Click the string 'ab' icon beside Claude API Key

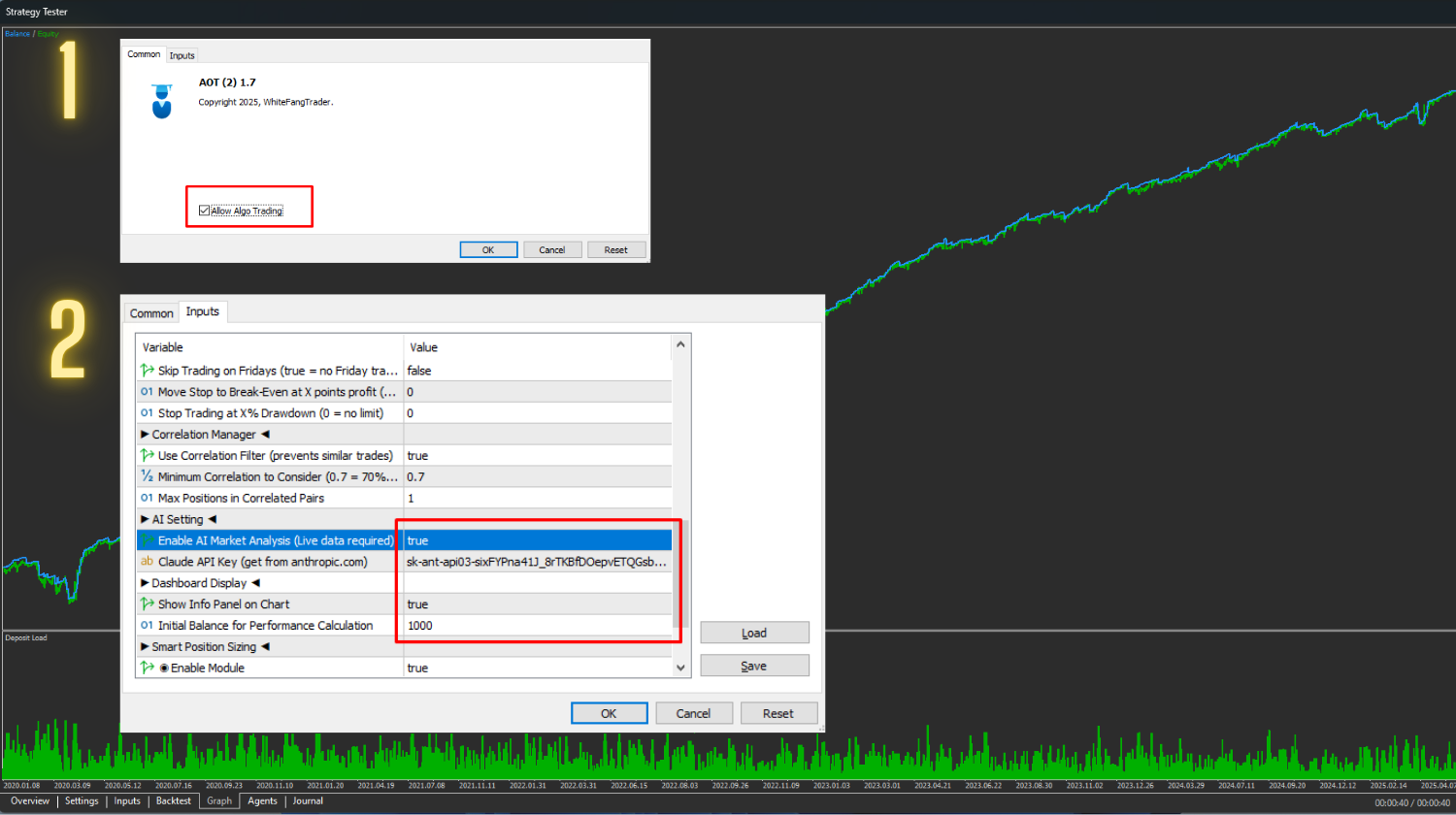click(148, 562)
